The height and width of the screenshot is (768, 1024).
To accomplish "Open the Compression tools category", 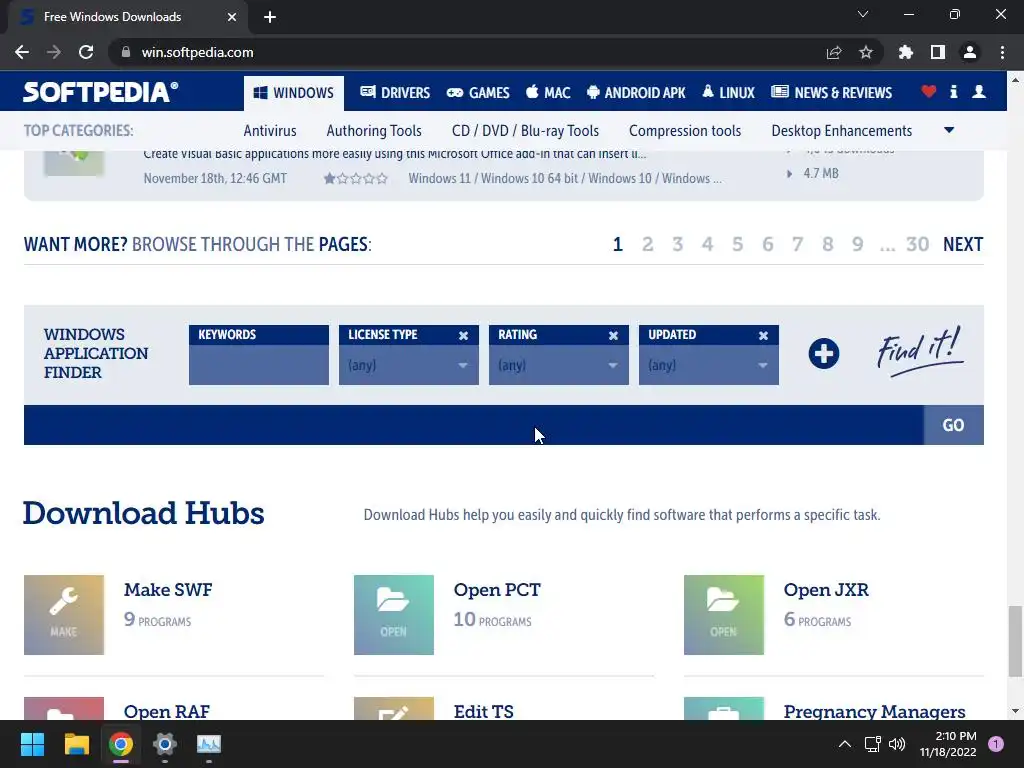I will coord(685,131).
